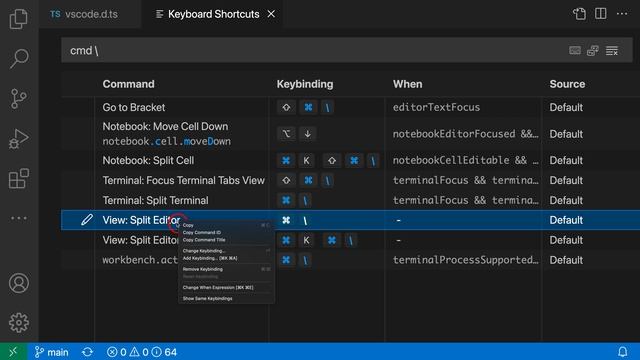This screenshot has height=360, width=640.
Task: Open the editor More Actions menu
Action: tap(622, 14)
